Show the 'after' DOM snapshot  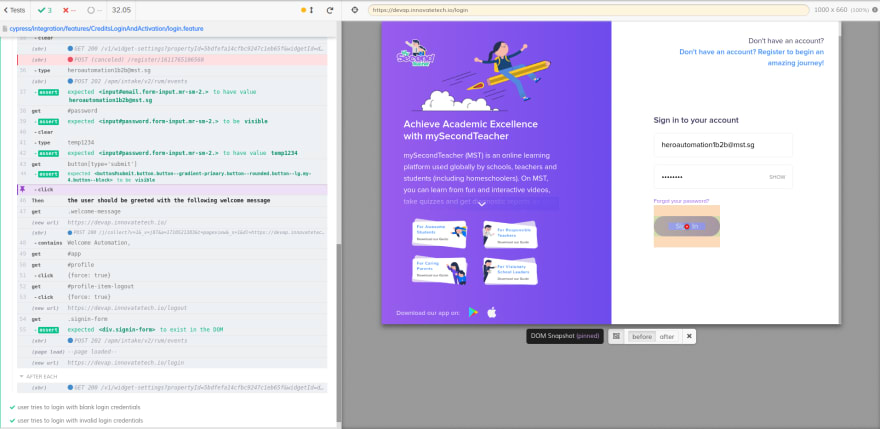[x=667, y=336]
